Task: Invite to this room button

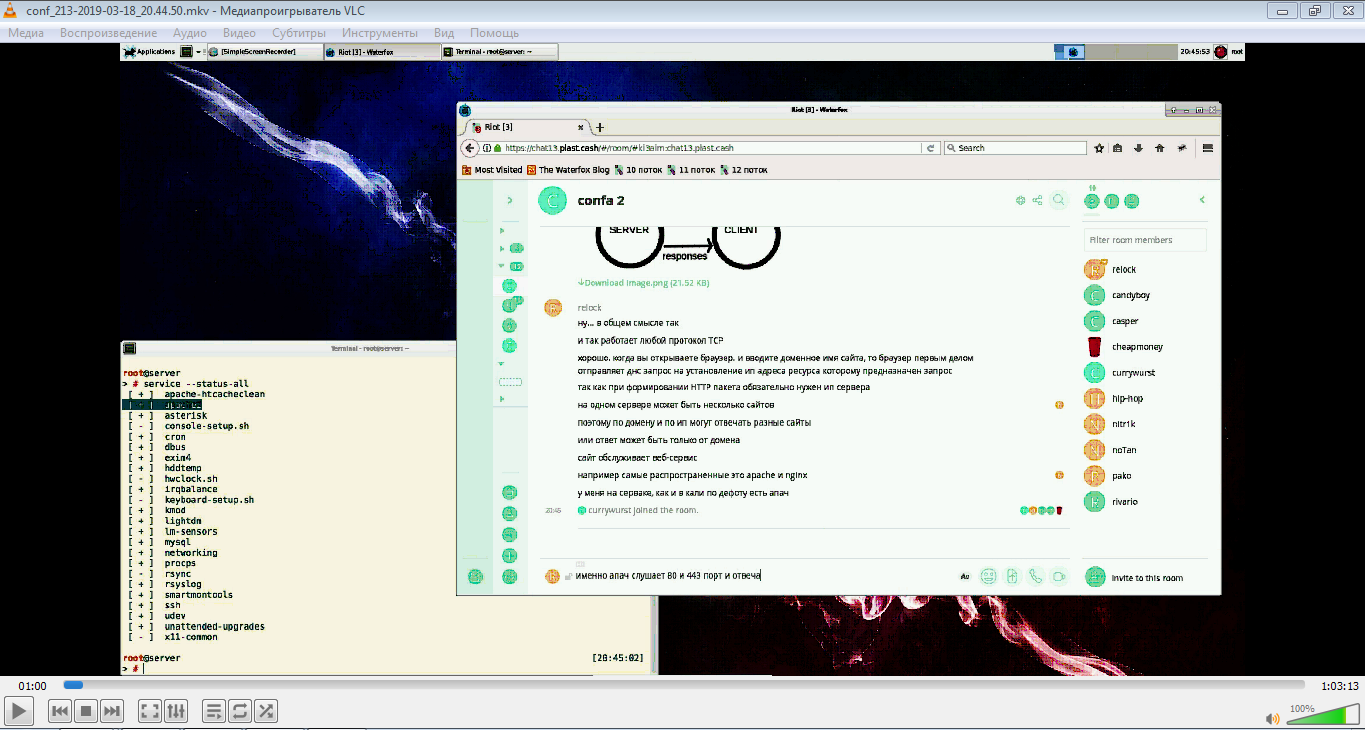Action: (1134, 577)
